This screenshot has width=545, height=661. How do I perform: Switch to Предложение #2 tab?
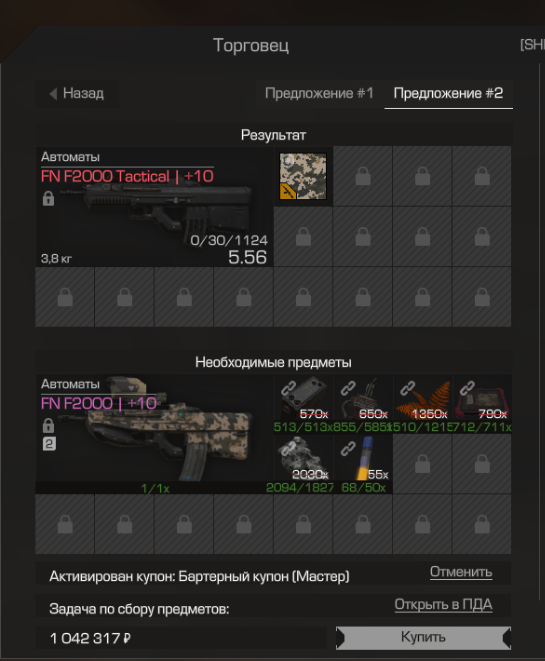tap(448, 93)
